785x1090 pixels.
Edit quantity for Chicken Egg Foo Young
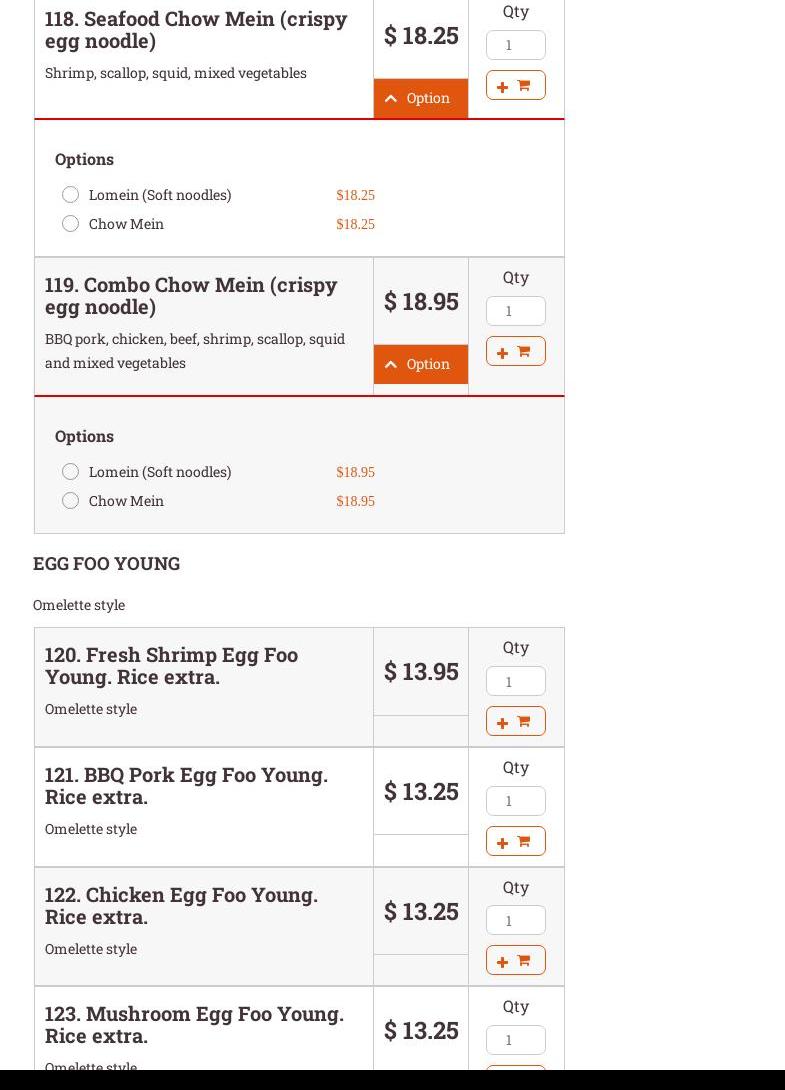tap(515, 920)
